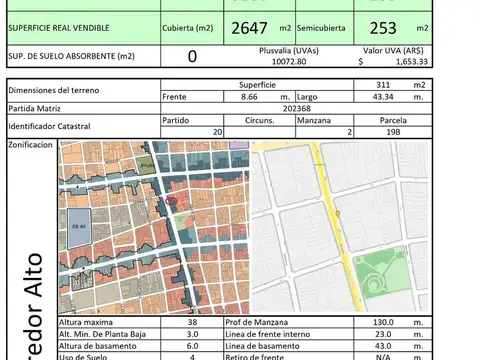The height and width of the screenshot is (360, 480).
Task: Select the 1,653.33 UVA value
Action: (x=412, y=62)
